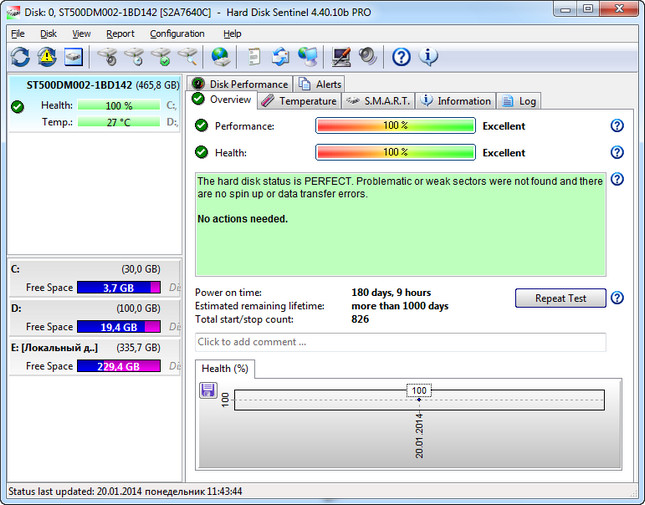
Task: Click the 'Status last updated' status bar text
Action: (125, 491)
